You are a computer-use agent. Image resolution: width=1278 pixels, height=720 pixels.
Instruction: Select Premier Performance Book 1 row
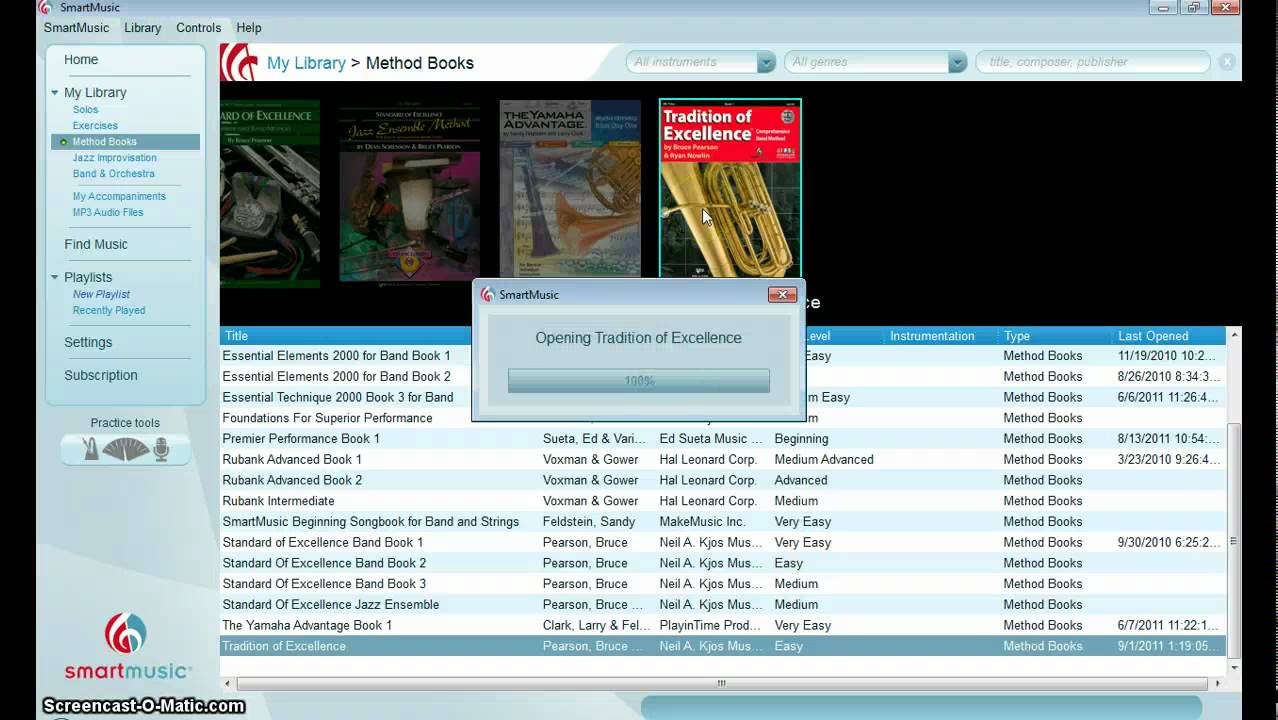[x=723, y=439]
